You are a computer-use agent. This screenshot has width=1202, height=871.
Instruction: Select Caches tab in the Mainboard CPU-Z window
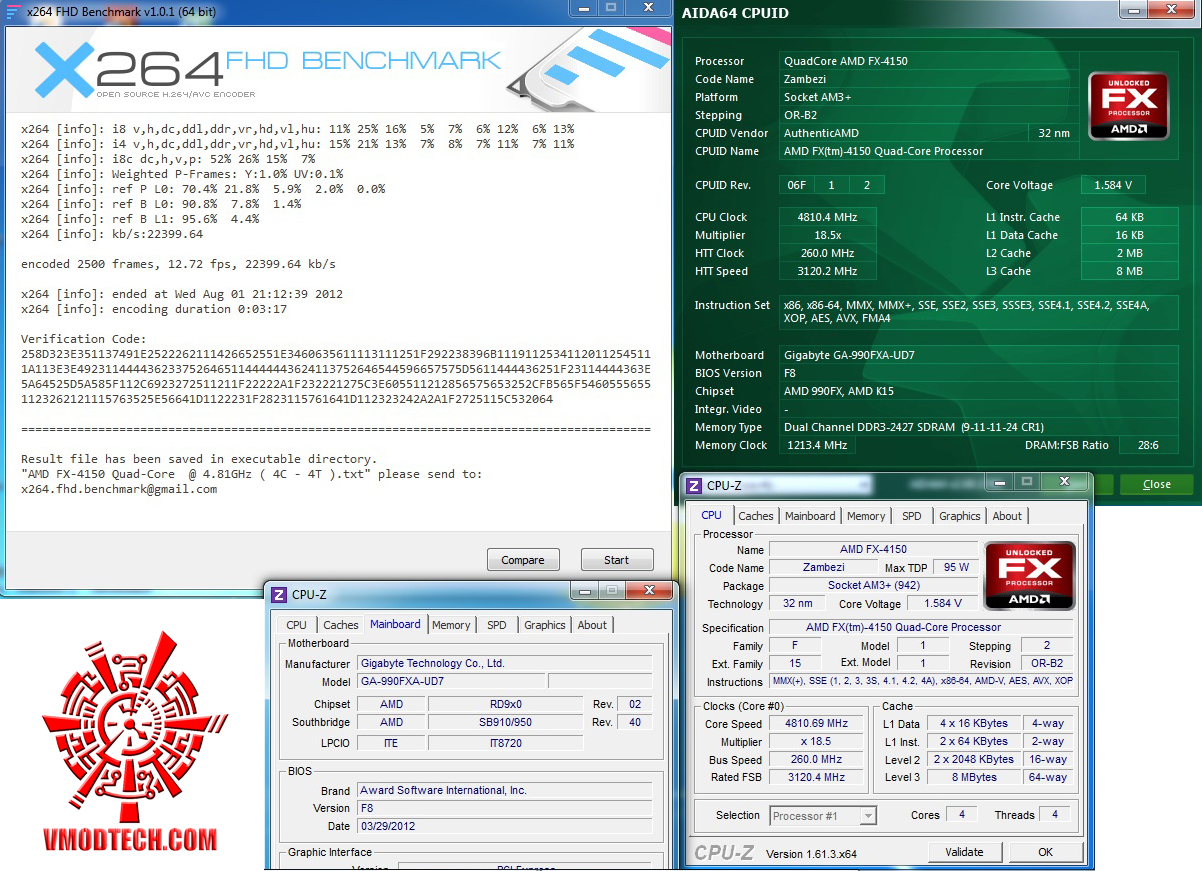point(341,625)
